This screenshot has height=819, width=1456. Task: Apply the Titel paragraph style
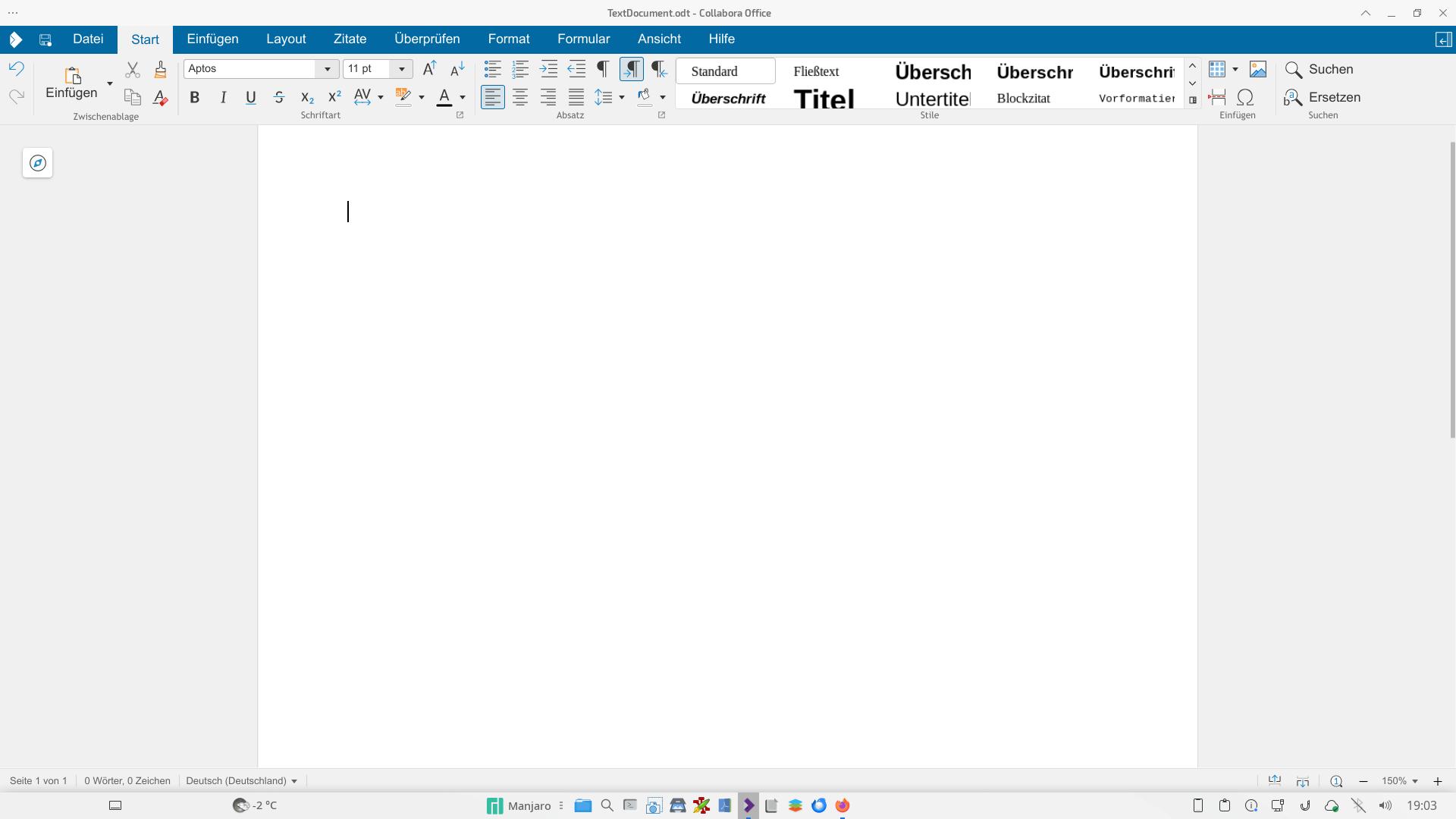(x=824, y=99)
